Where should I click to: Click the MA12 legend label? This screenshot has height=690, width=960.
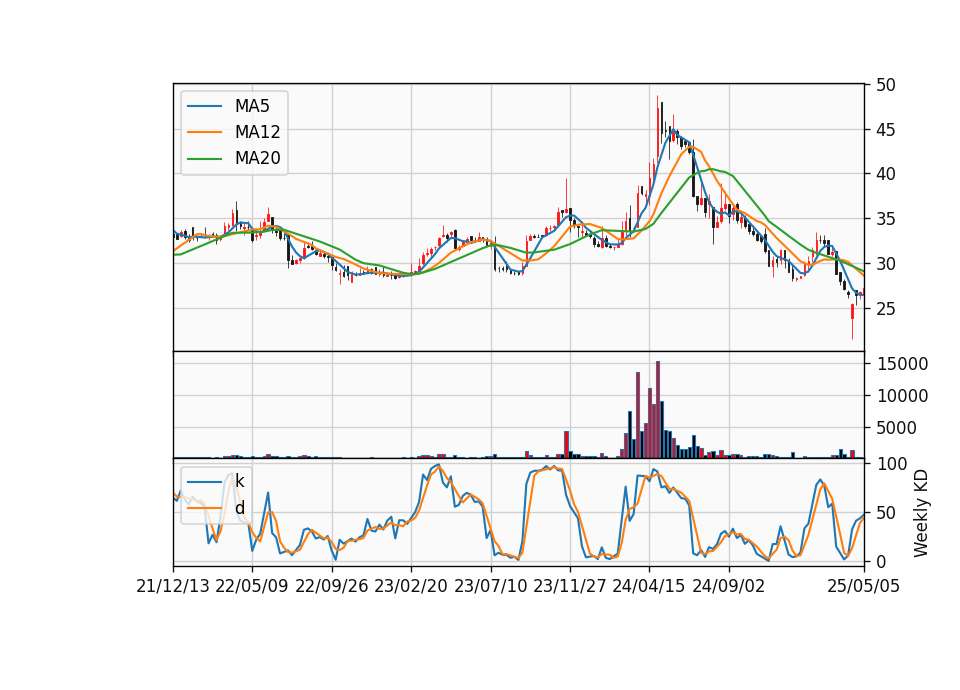coord(257,132)
